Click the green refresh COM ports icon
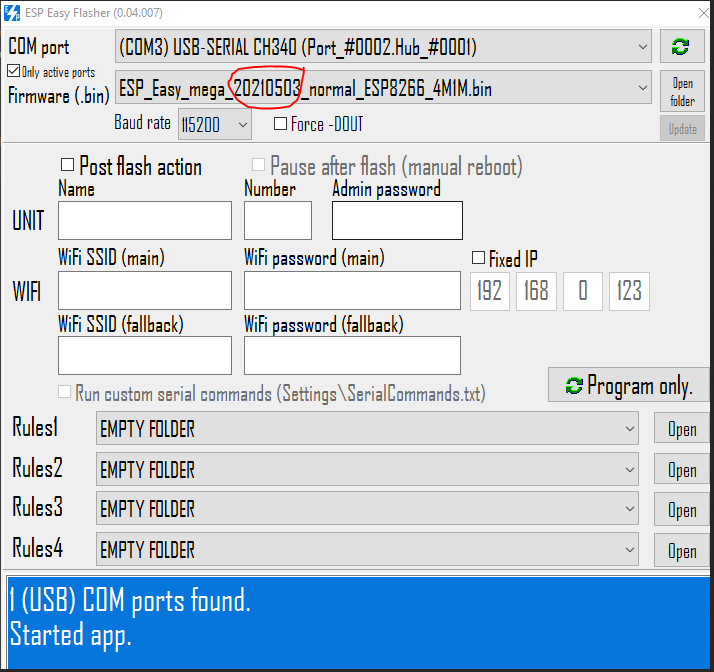Screen dimensions: 714x672 click(682, 46)
